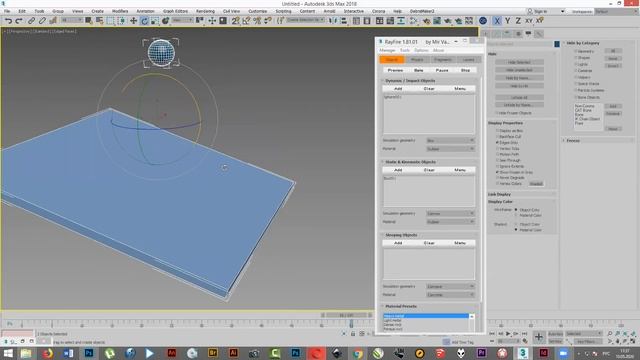Open the Static objects Material dropdown
This screenshot has width=640, height=360.
pos(450,222)
